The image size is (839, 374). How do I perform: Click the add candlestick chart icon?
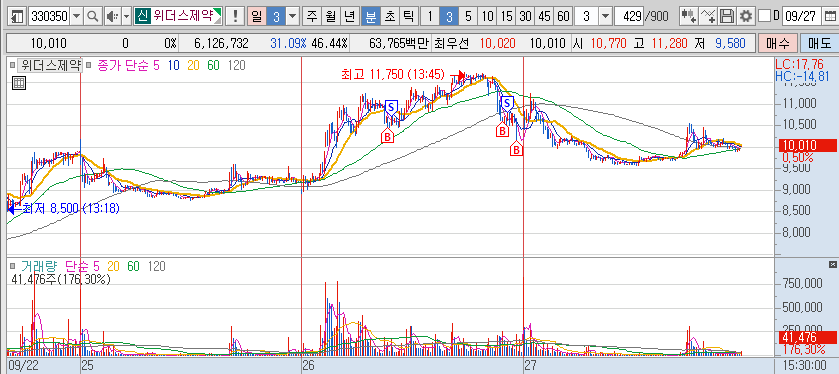tap(689, 17)
